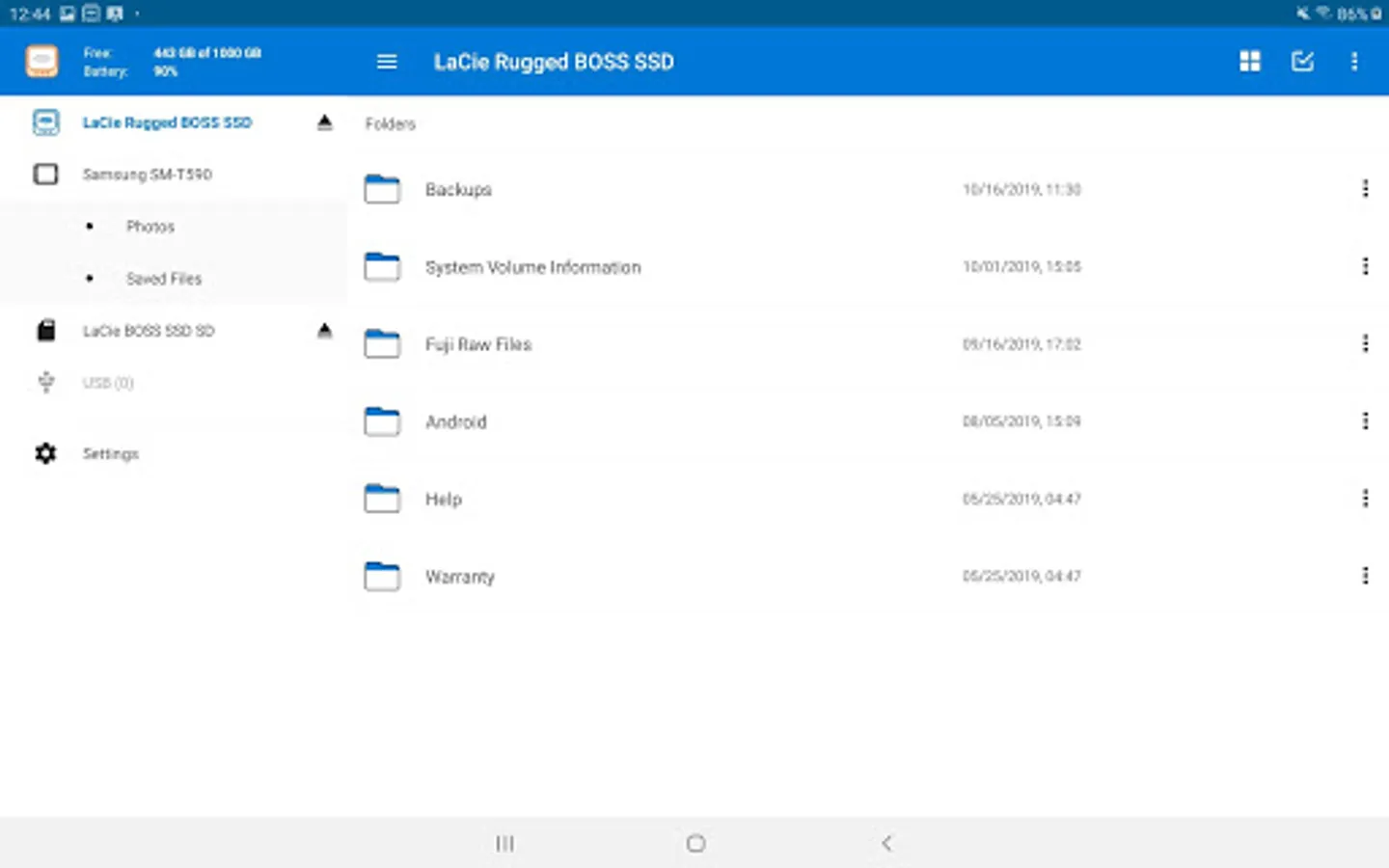The height and width of the screenshot is (868, 1389).
Task: Tap the status bar battery indicator
Action: point(1359,14)
